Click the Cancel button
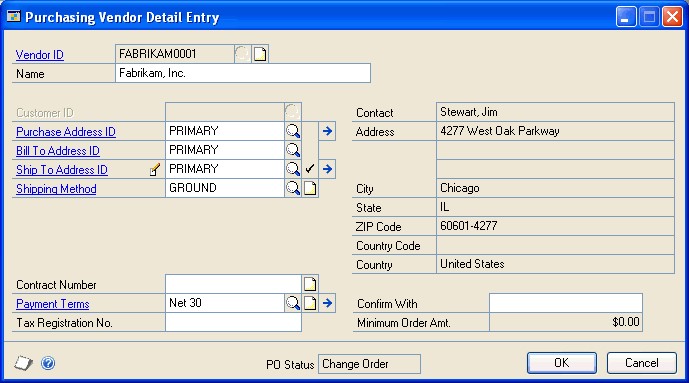Viewport: 689px width, 383px height. point(642,363)
